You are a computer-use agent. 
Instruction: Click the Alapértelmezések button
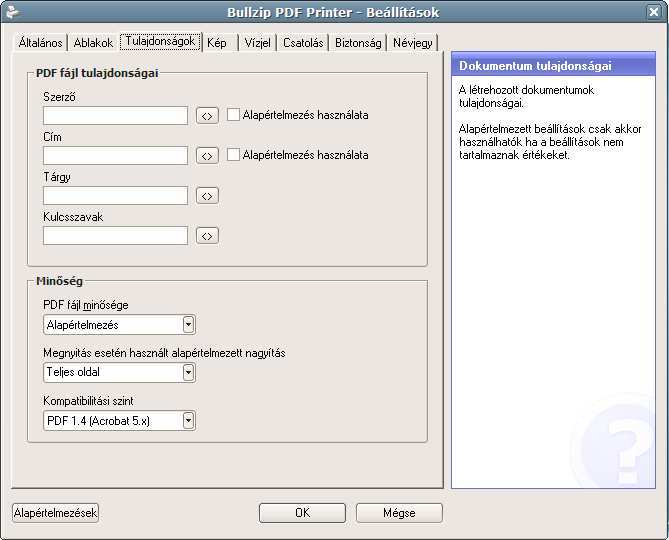55,513
